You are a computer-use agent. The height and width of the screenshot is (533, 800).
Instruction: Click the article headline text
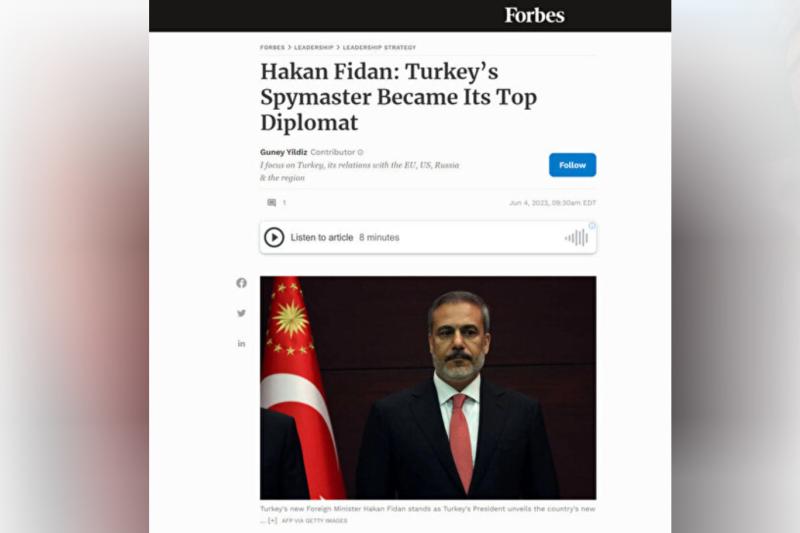398,97
